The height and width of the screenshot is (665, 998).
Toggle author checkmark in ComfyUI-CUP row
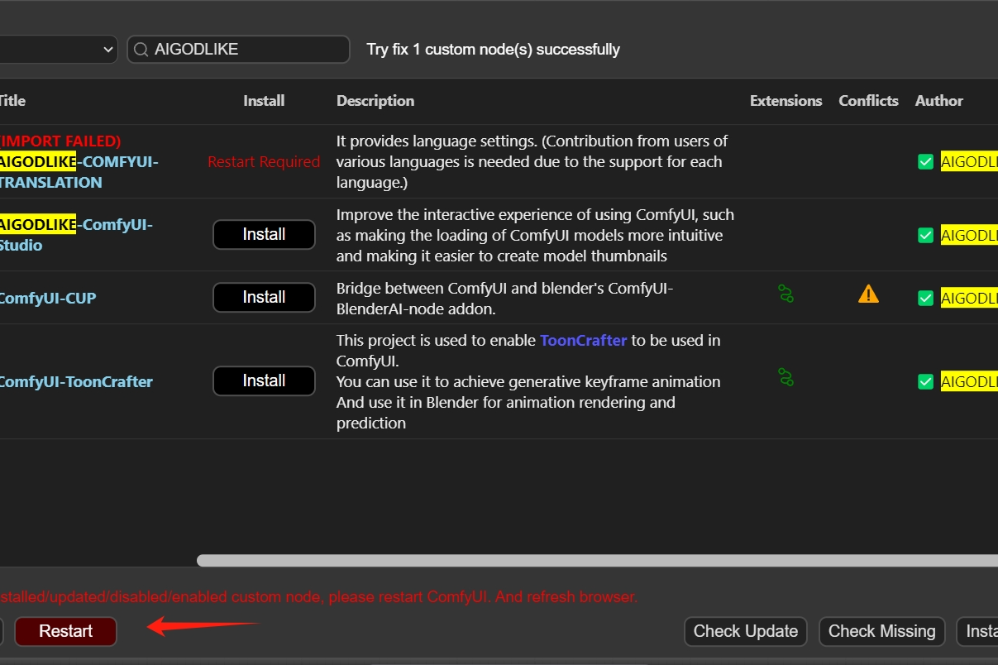(x=925, y=298)
